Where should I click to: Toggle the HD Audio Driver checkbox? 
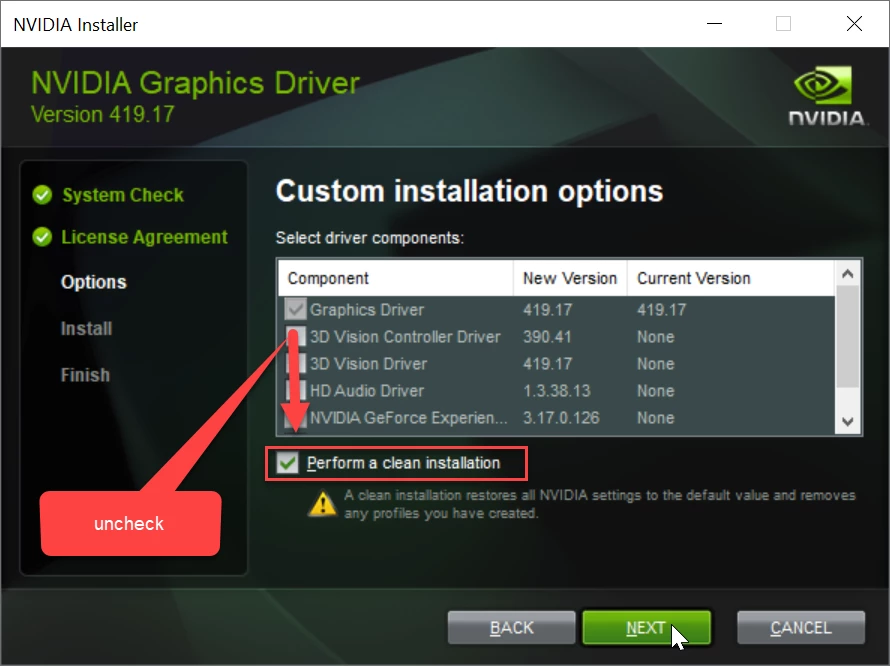296,391
